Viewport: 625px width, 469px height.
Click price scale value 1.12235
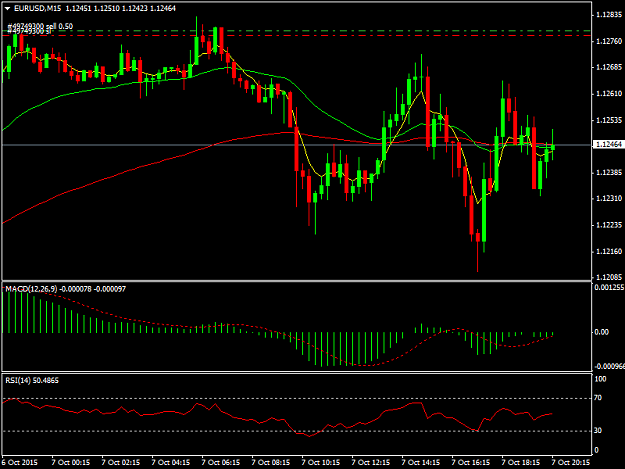[x=609, y=225]
